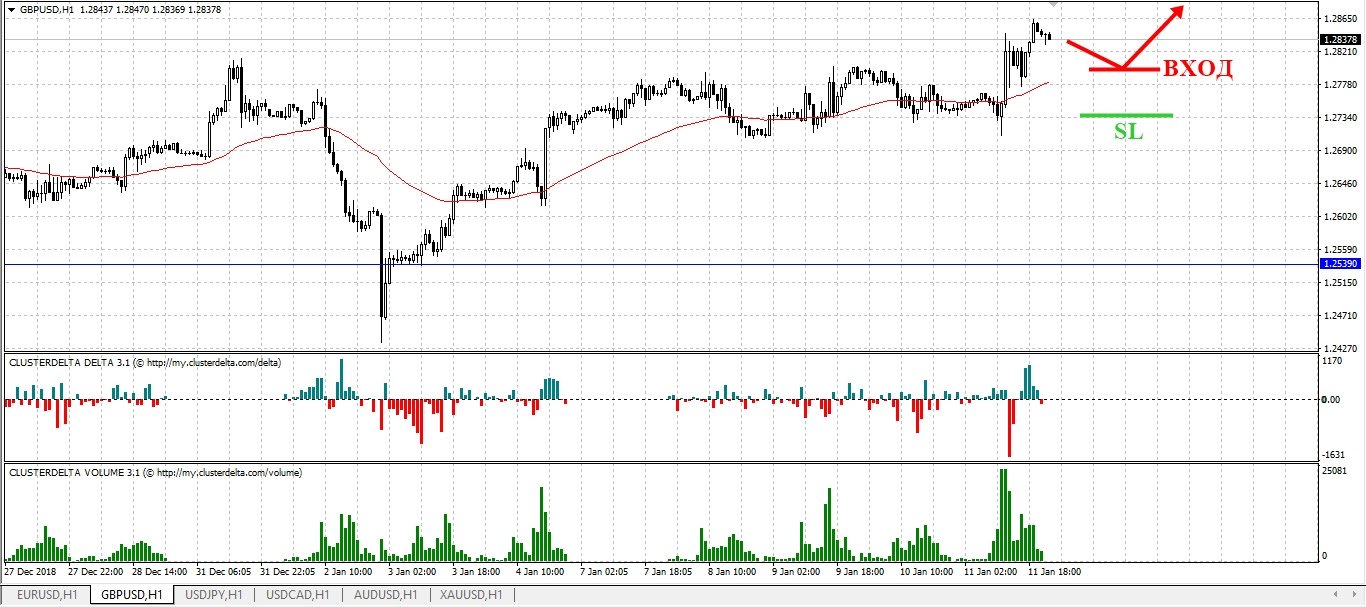Click the tallest green volume bar on 11 Jan
This screenshot has height=607, width=1366.
[x=1002, y=514]
